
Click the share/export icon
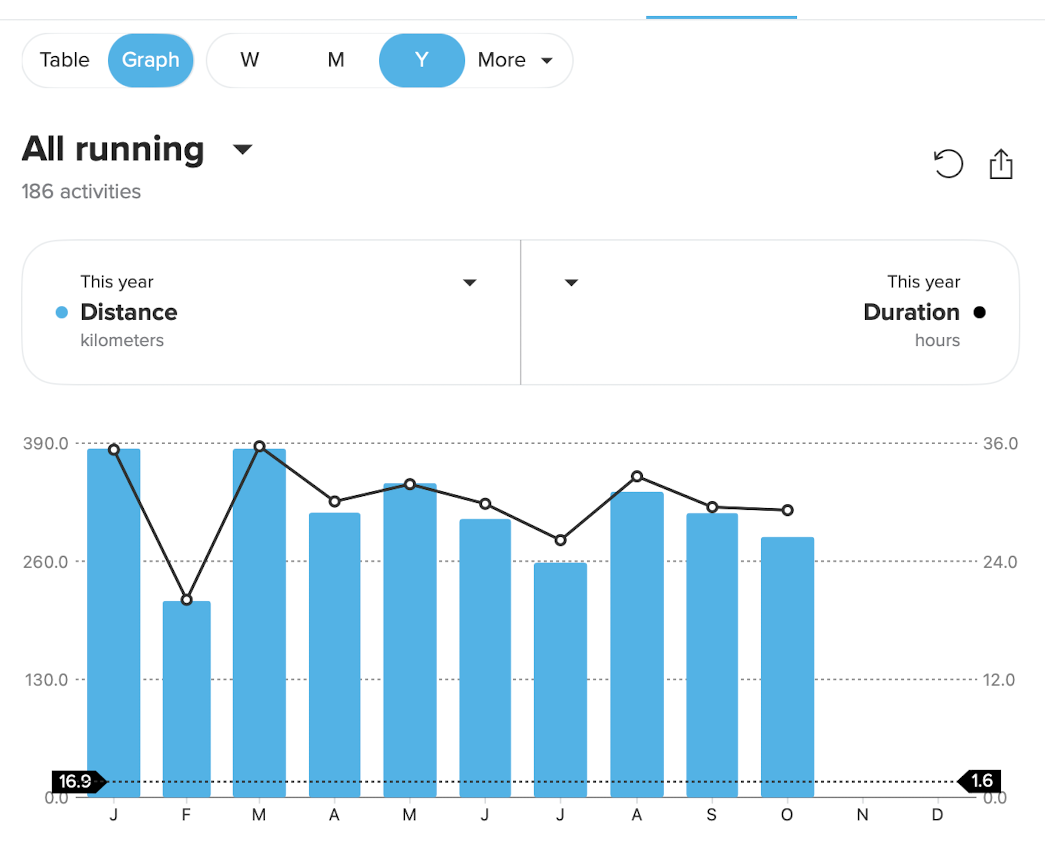click(x=1001, y=164)
